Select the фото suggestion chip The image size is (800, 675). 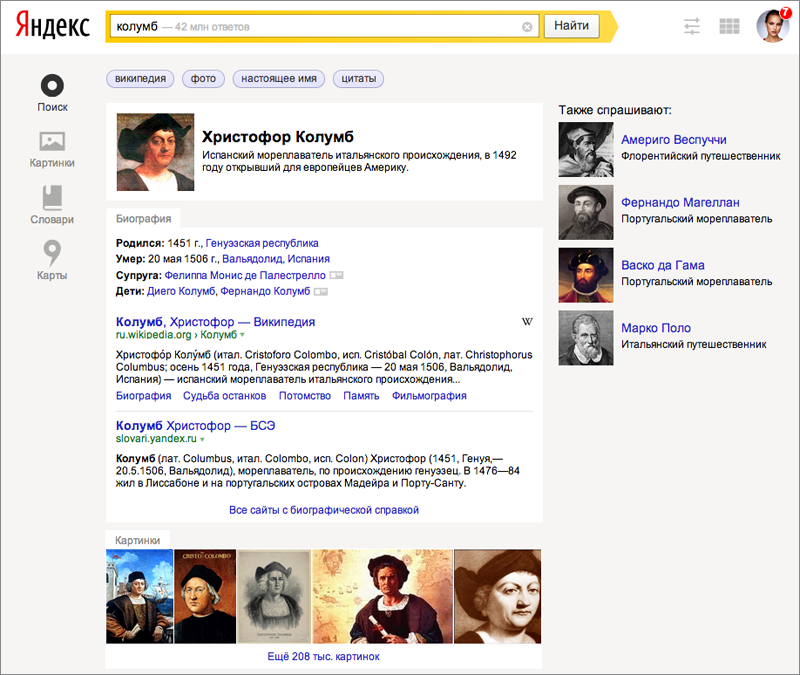coord(203,79)
